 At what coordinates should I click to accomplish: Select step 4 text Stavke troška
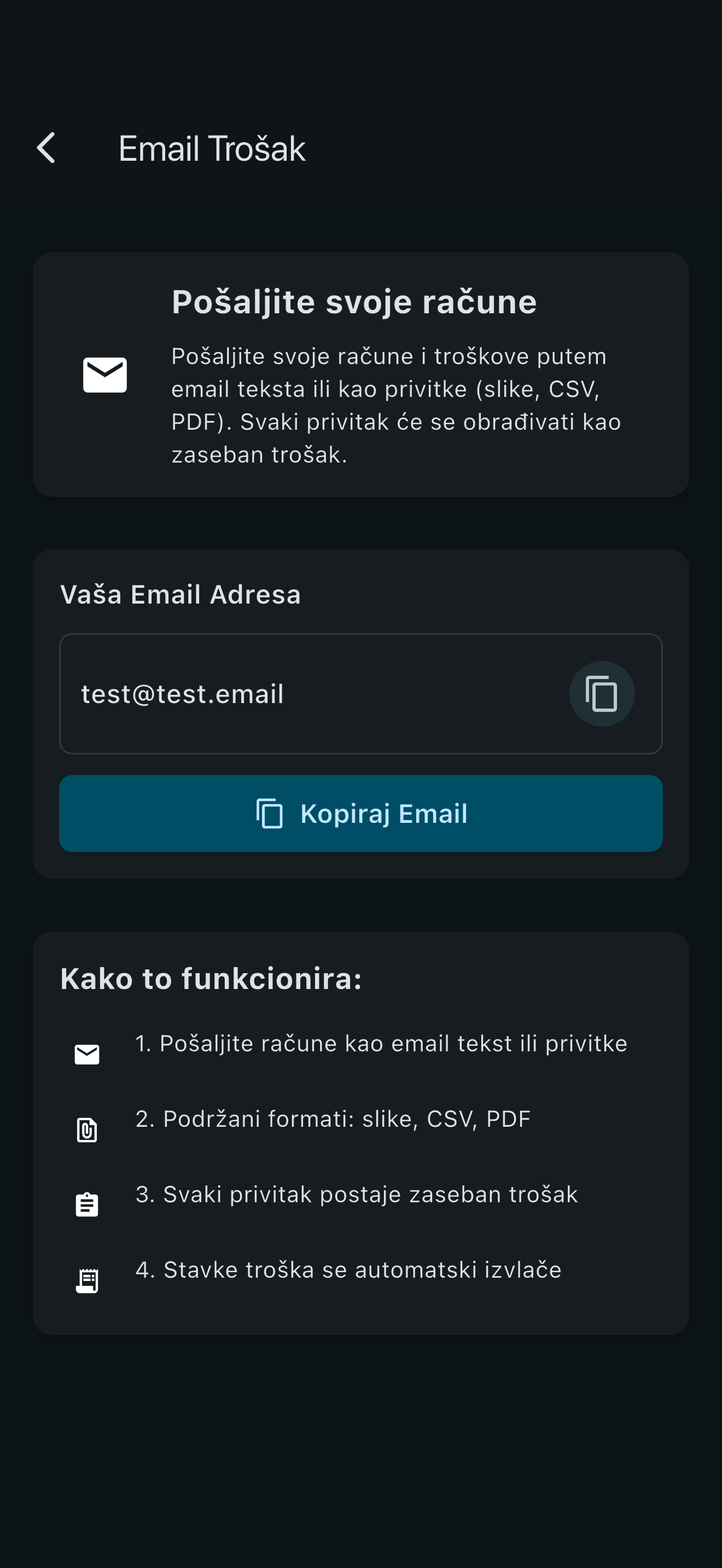point(348,1269)
